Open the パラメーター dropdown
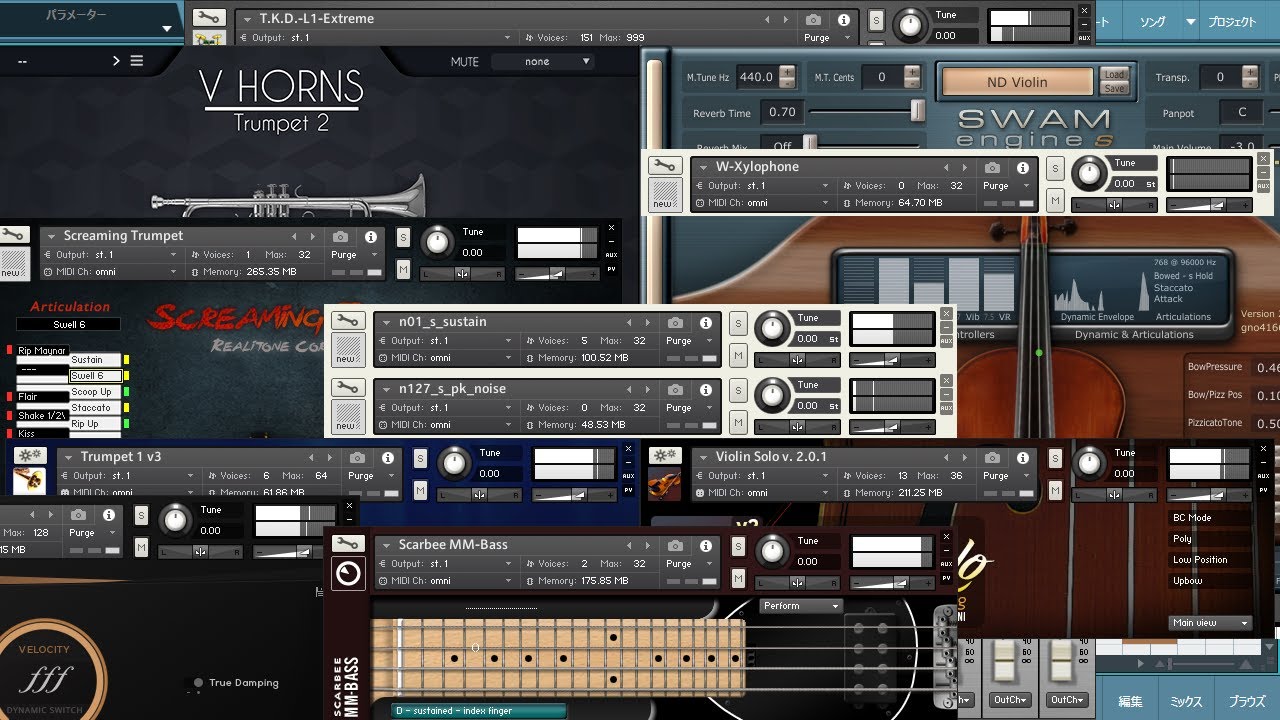Viewport: 1280px width, 720px height. [x=91, y=19]
